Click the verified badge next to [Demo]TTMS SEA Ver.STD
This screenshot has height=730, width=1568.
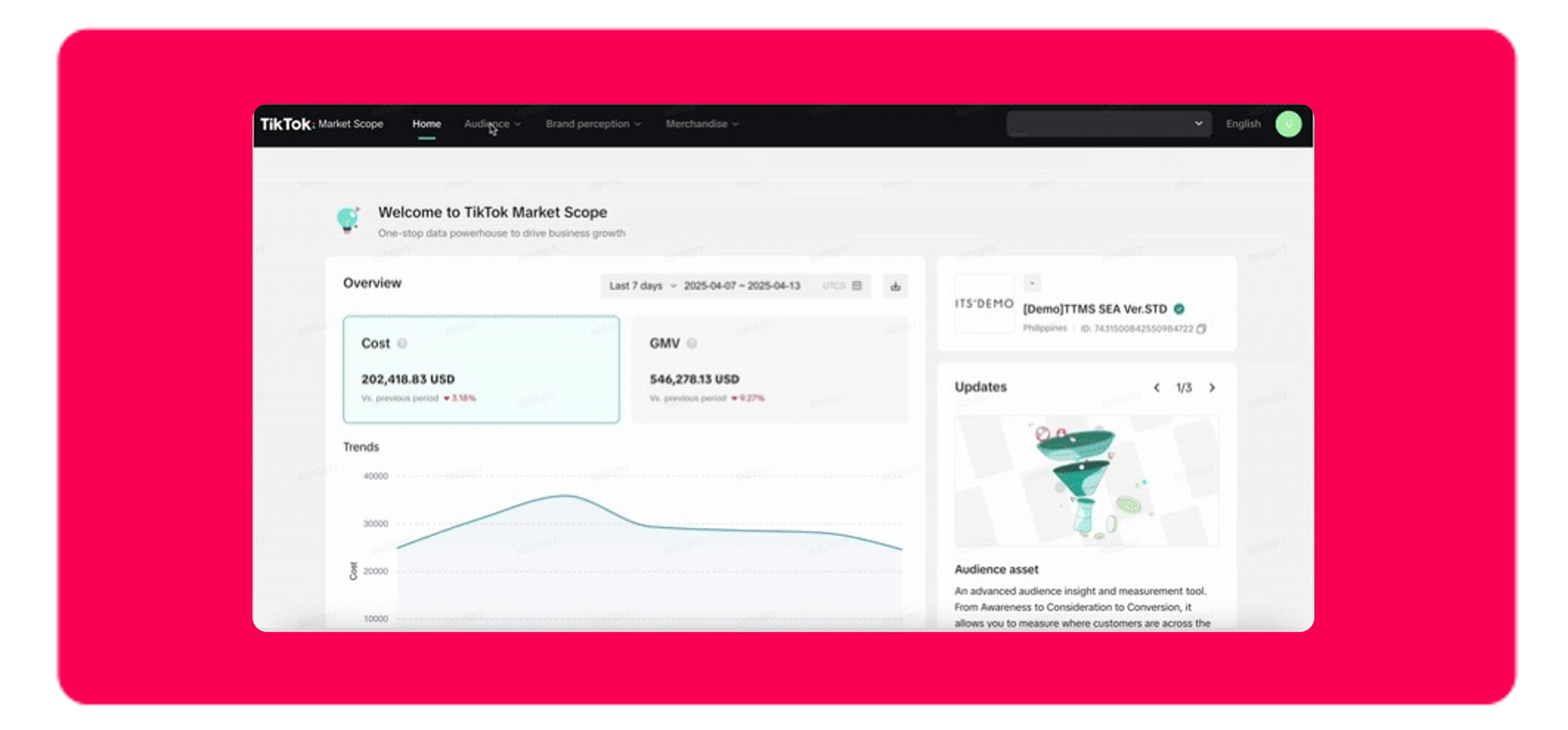(x=1179, y=309)
